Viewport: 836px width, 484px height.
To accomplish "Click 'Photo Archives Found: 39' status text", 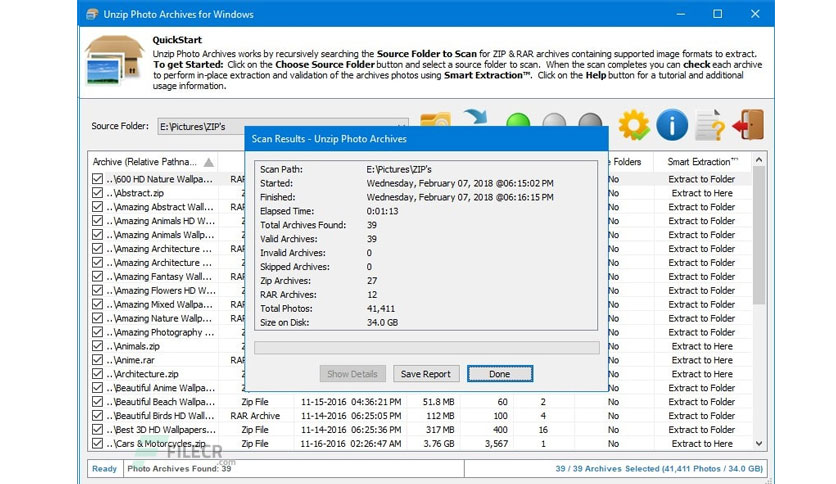I will [x=179, y=469].
